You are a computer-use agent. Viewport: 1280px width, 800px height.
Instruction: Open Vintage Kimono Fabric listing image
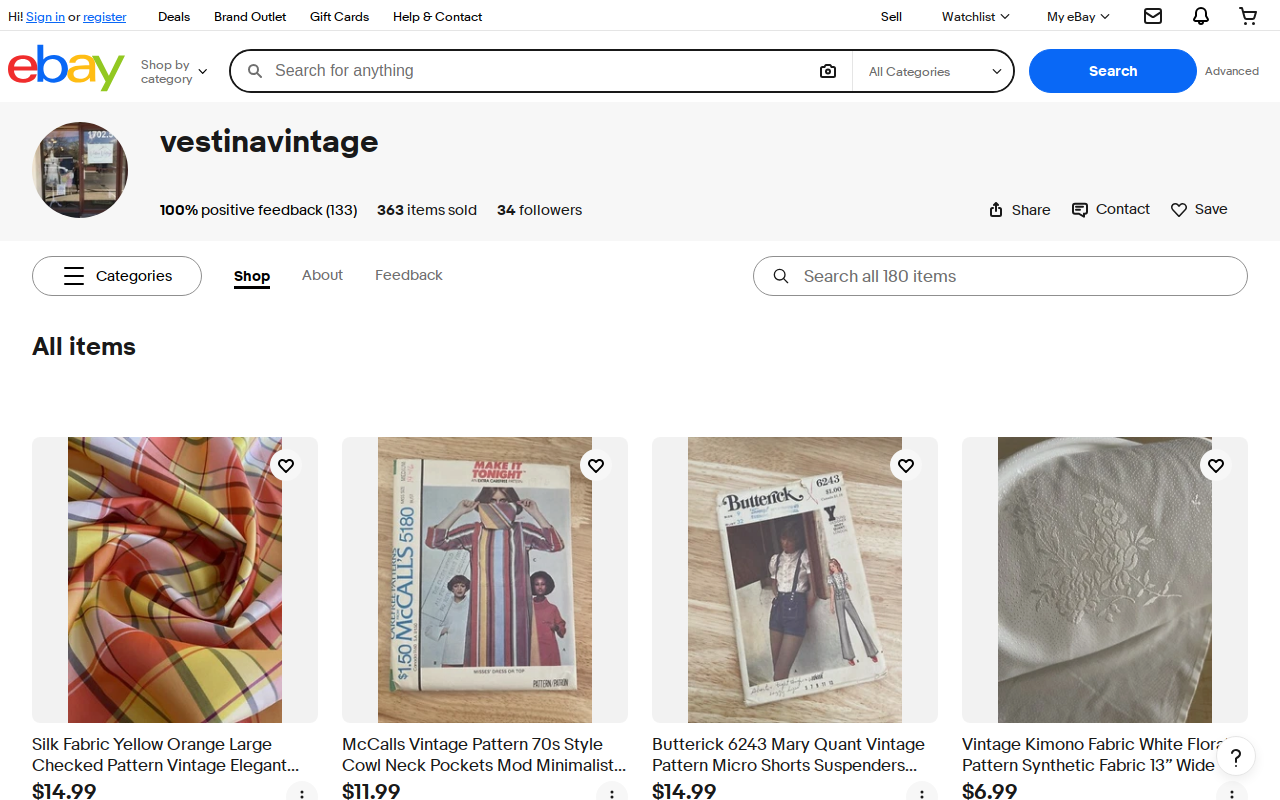[1105, 580]
